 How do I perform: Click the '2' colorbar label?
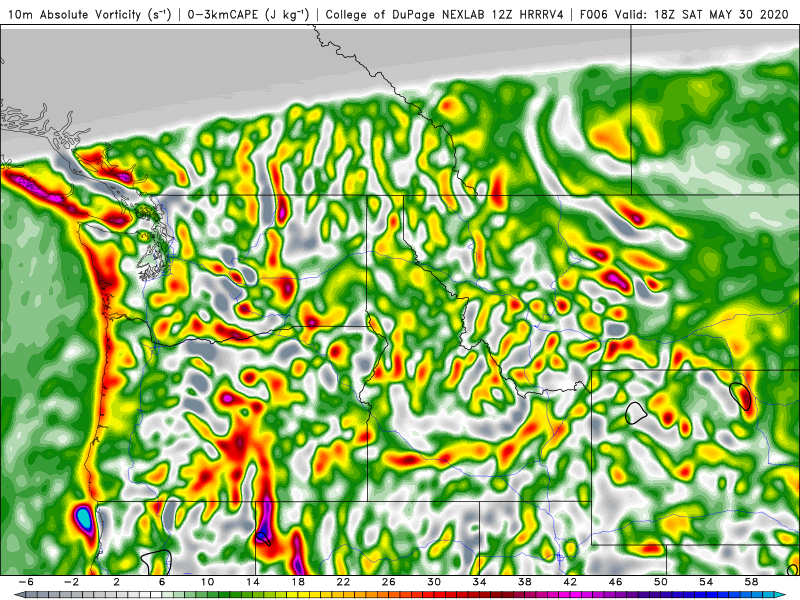pos(117,582)
